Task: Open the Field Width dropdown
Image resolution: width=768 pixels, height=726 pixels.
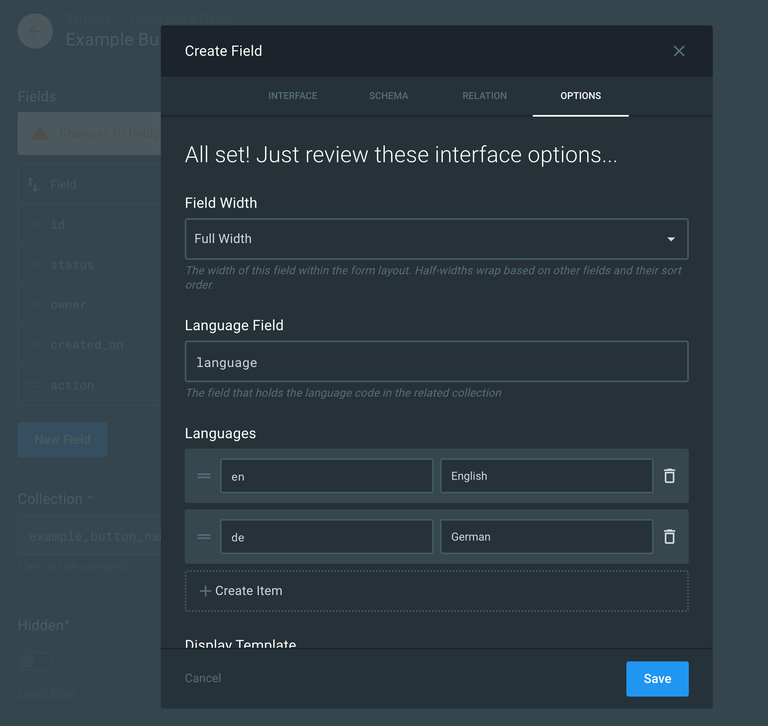Action: click(x=436, y=239)
